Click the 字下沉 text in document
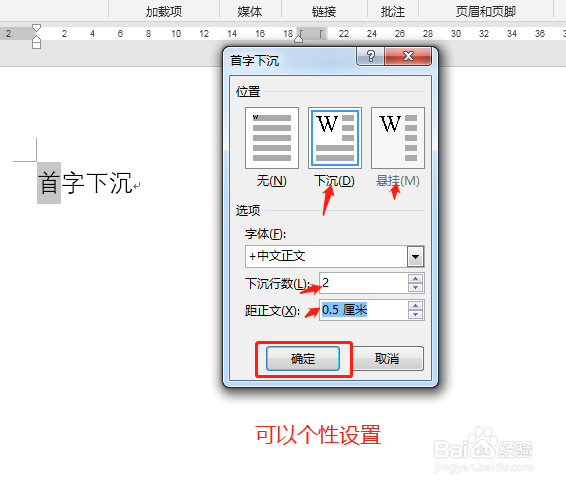Screen dimensions: 566x487 [x=97, y=183]
